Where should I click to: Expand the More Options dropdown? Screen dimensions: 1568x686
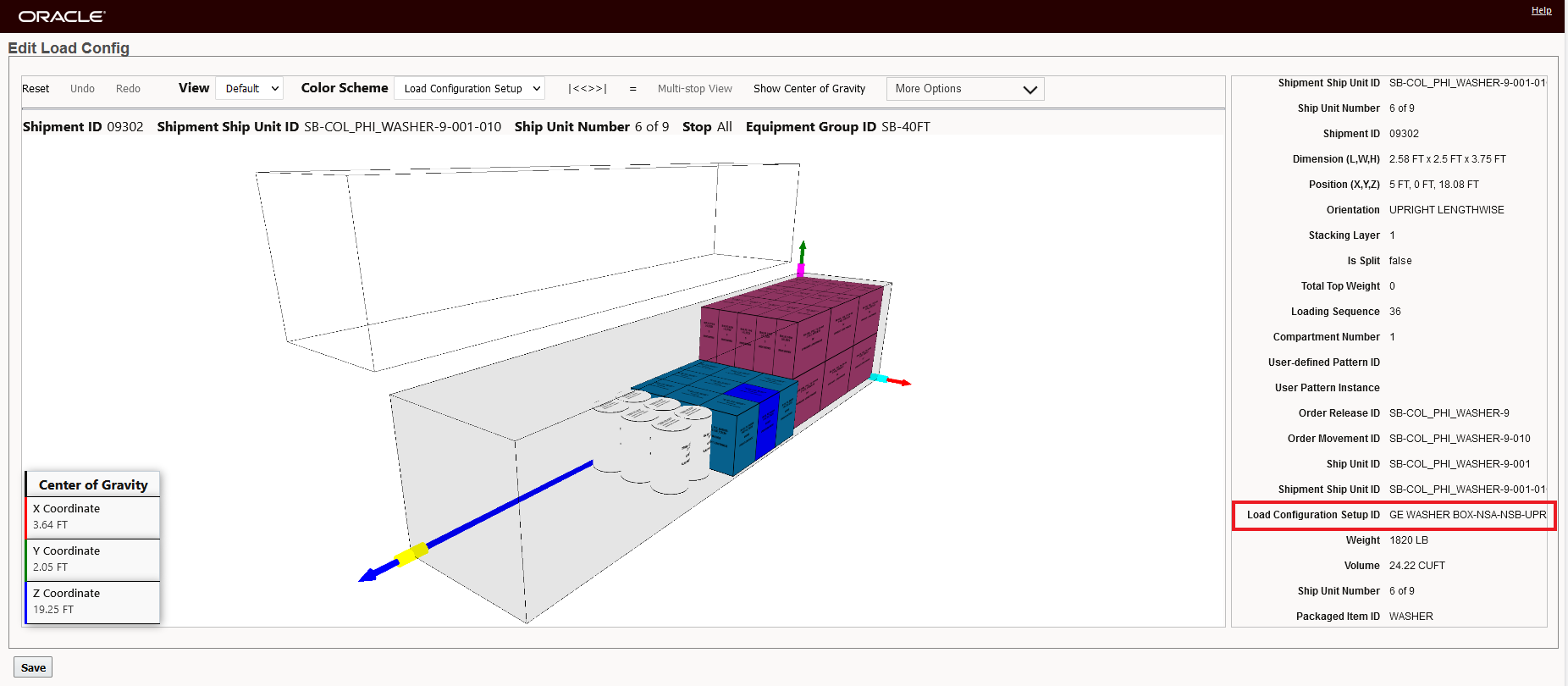964,89
